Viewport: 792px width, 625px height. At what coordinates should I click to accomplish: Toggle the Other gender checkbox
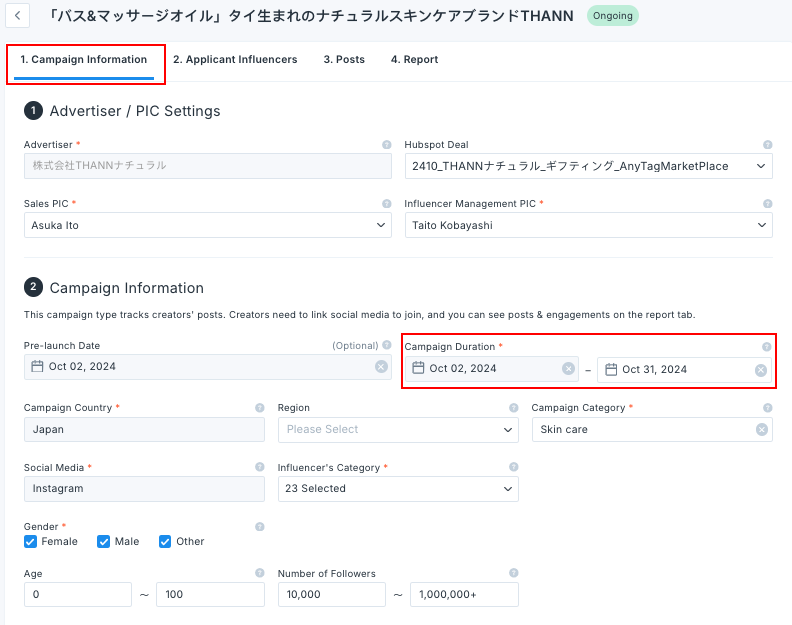[166, 541]
